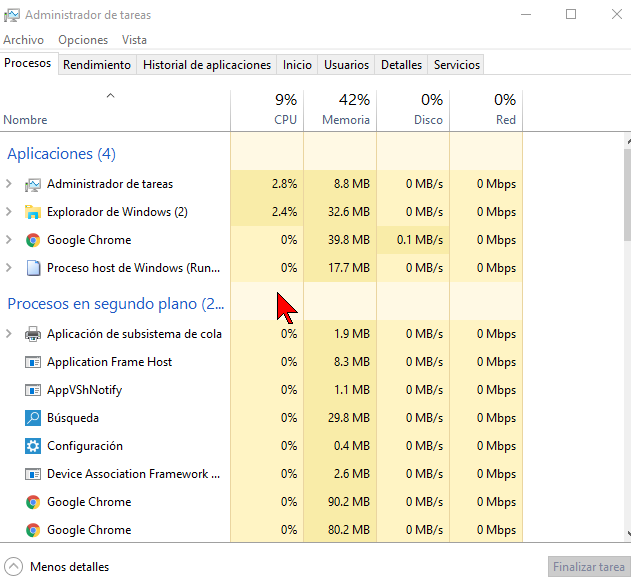Click the 32.6 MB memory value
The image size is (631, 588).
[348, 212]
